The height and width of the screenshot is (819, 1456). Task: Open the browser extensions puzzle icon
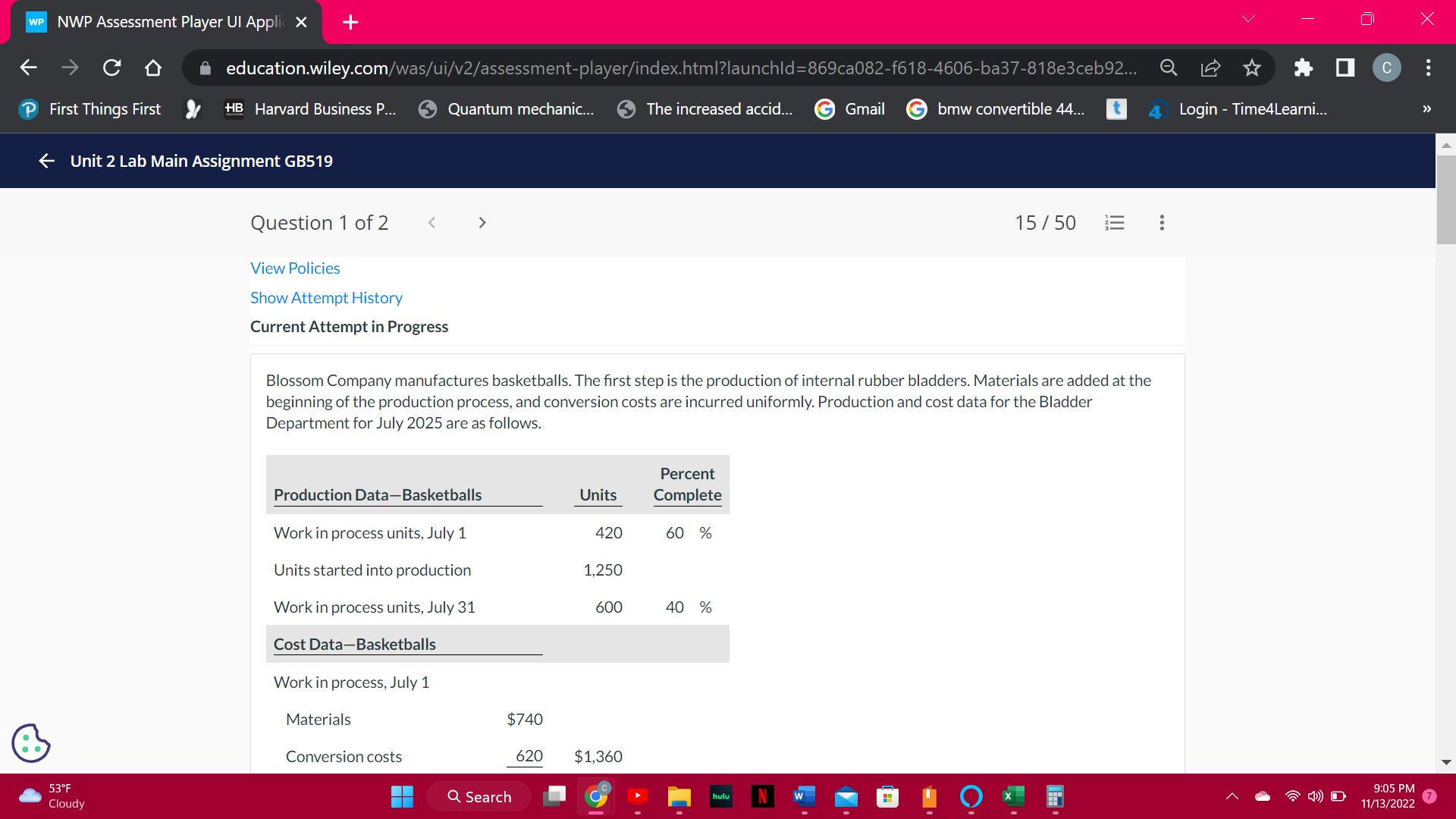(1303, 68)
